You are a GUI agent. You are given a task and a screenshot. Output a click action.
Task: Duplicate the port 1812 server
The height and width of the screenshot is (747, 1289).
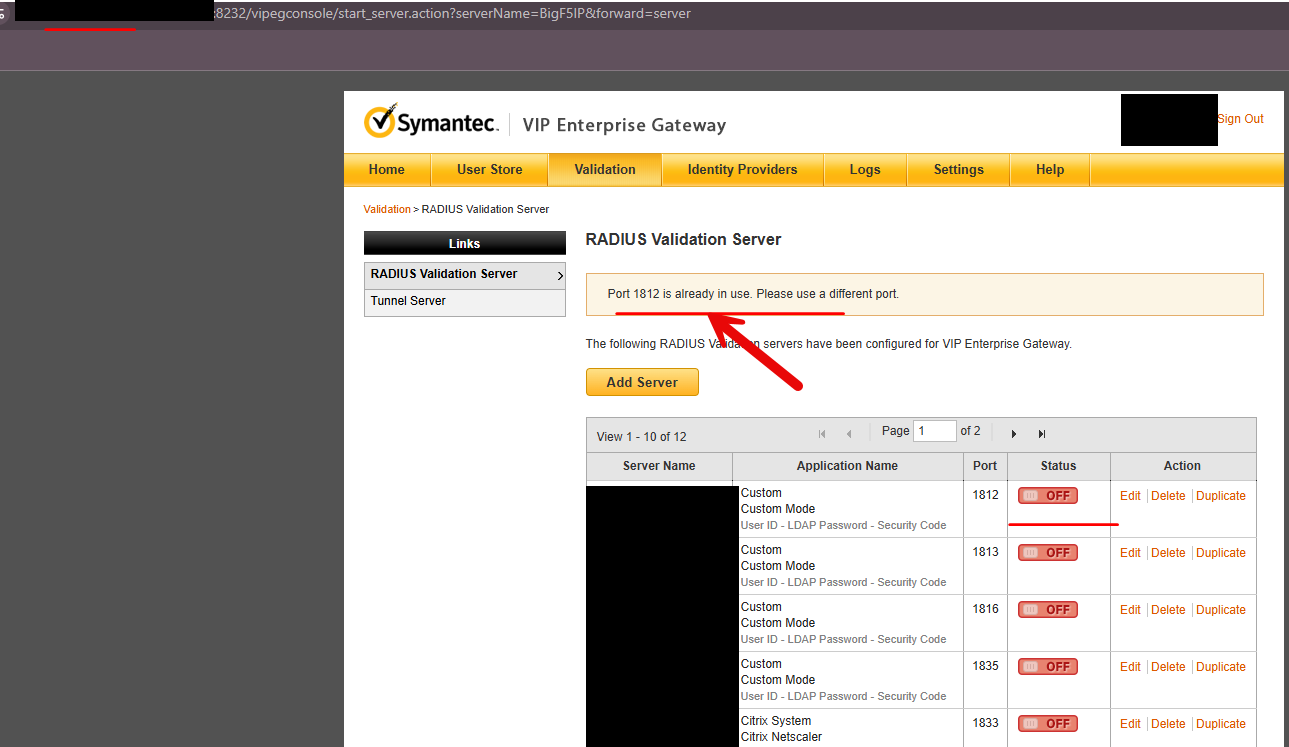click(x=1221, y=496)
